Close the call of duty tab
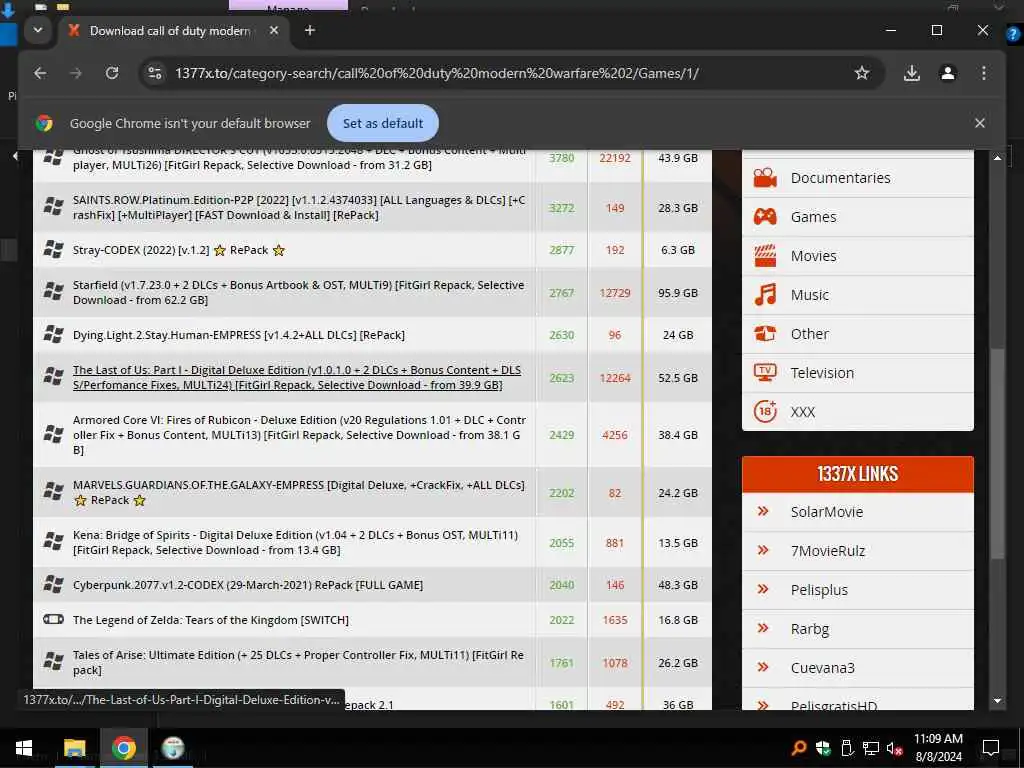1024x768 pixels. (274, 30)
